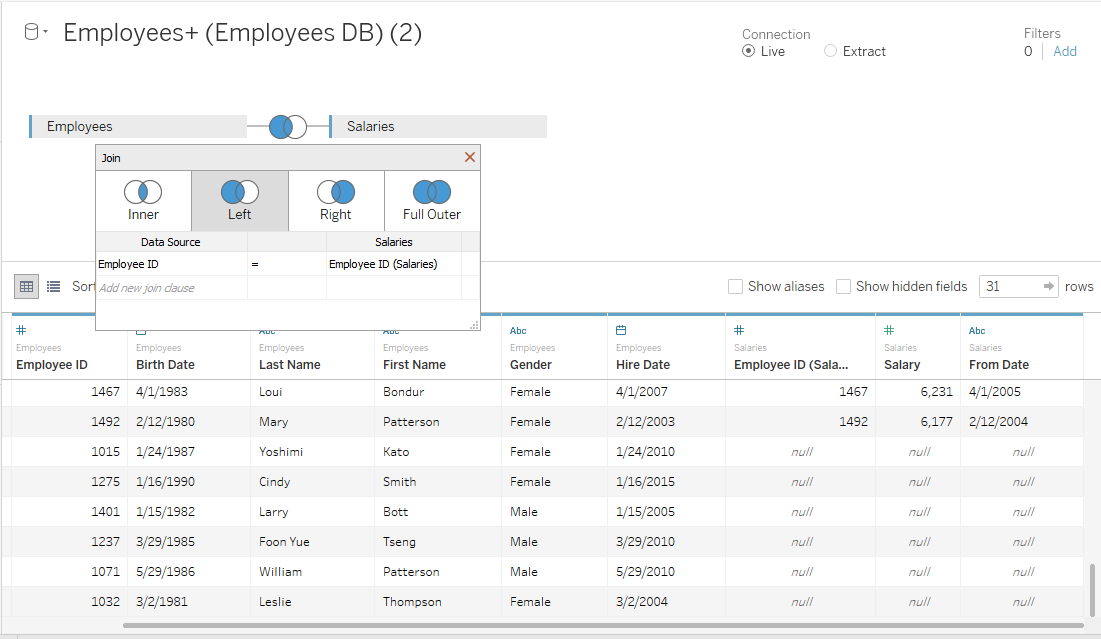Switch the connection to Extract
This screenshot has height=639, width=1101.
click(829, 51)
